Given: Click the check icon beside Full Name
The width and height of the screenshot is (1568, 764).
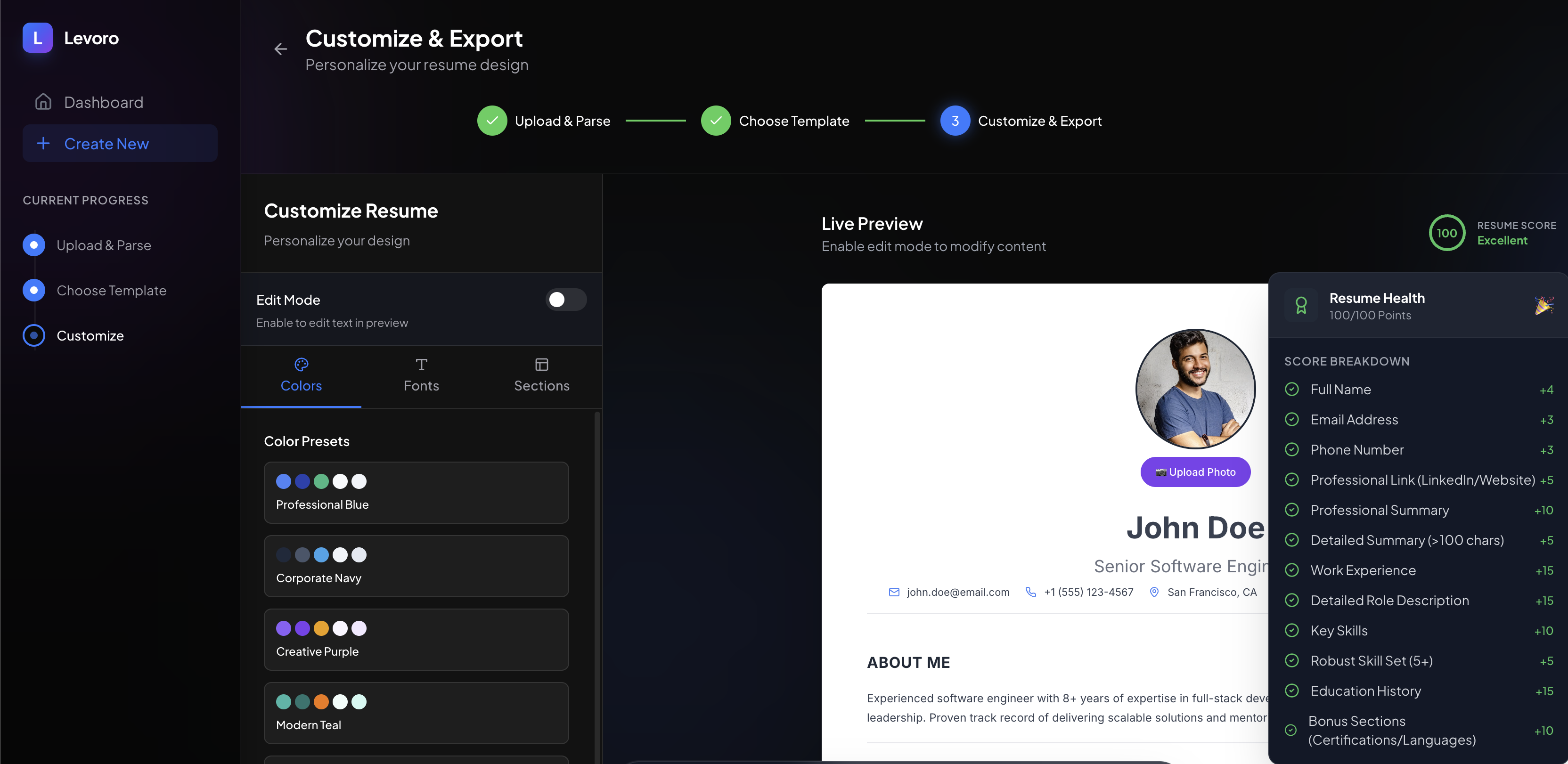Looking at the screenshot, I should [x=1291, y=389].
